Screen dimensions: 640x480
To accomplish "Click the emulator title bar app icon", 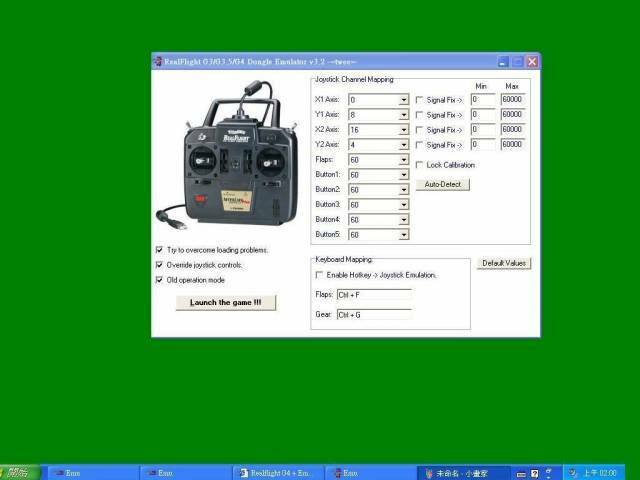I will coord(158,62).
